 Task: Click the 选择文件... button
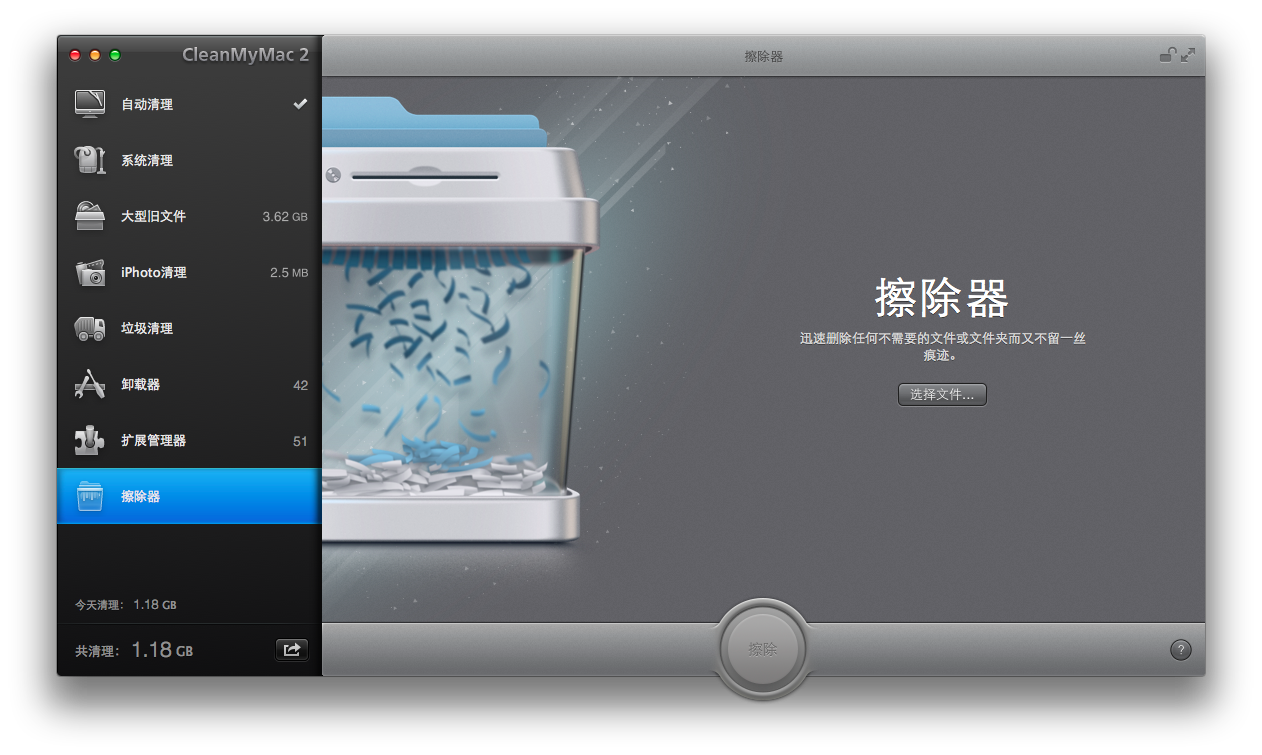(x=942, y=395)
